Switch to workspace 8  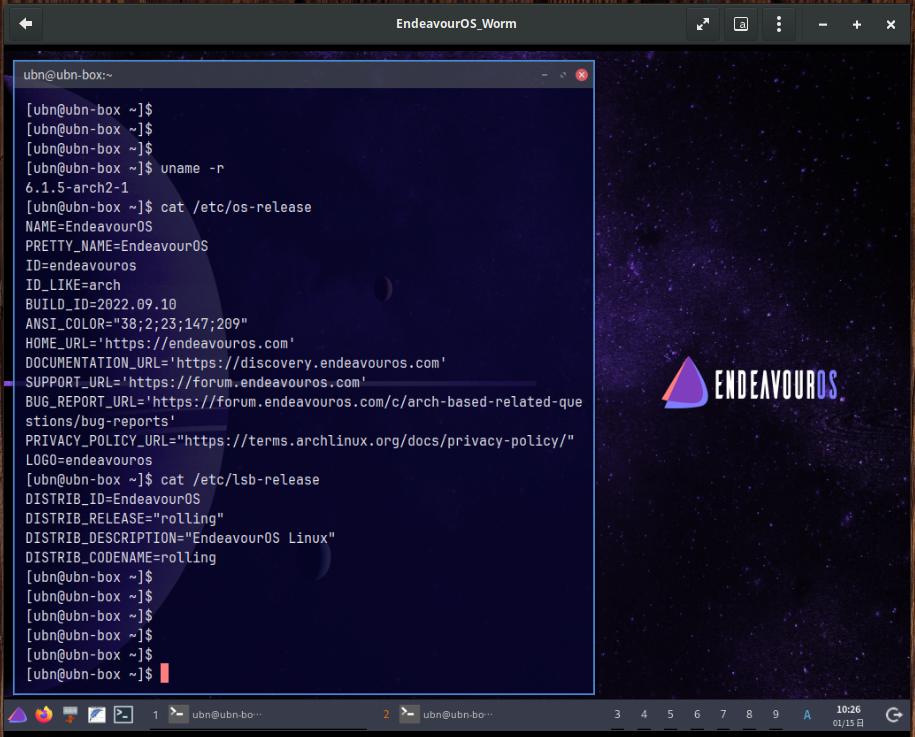(x=749, y=714)
